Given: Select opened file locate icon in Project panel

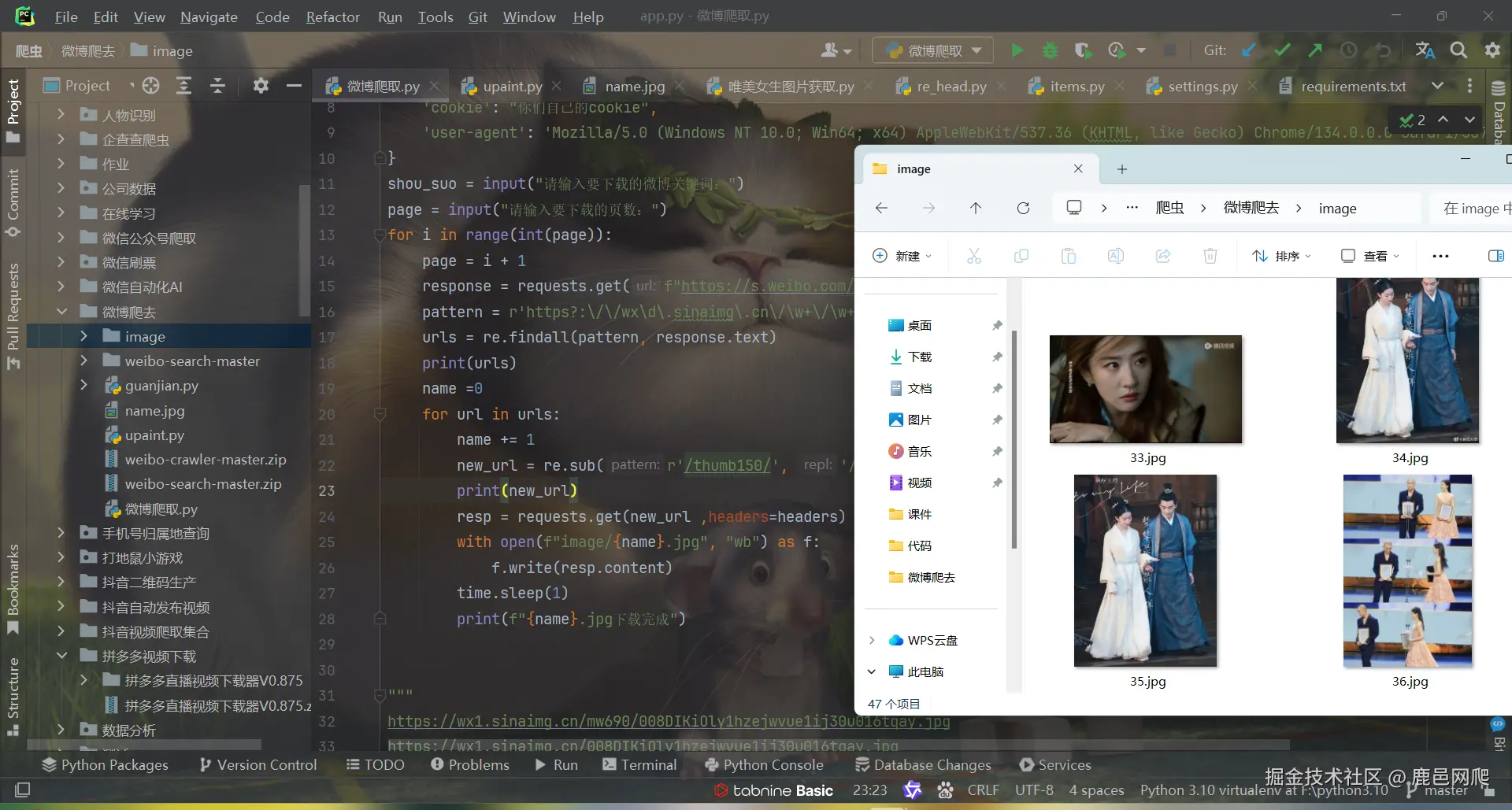Looking at the screenshot, I should 151,86.
